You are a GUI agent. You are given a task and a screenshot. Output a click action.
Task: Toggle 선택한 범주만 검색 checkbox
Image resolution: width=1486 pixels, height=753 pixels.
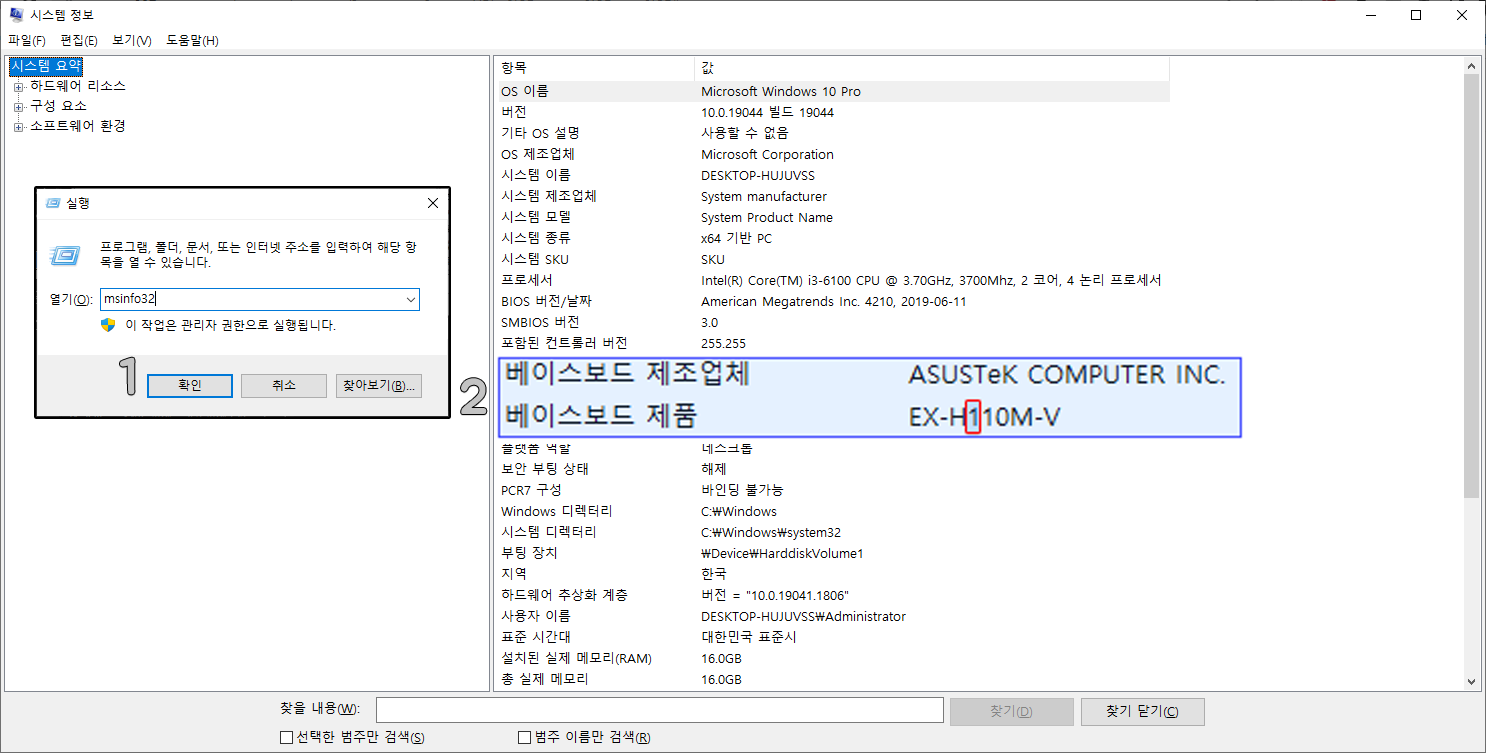pyautogui.click(x=287, y=738)
